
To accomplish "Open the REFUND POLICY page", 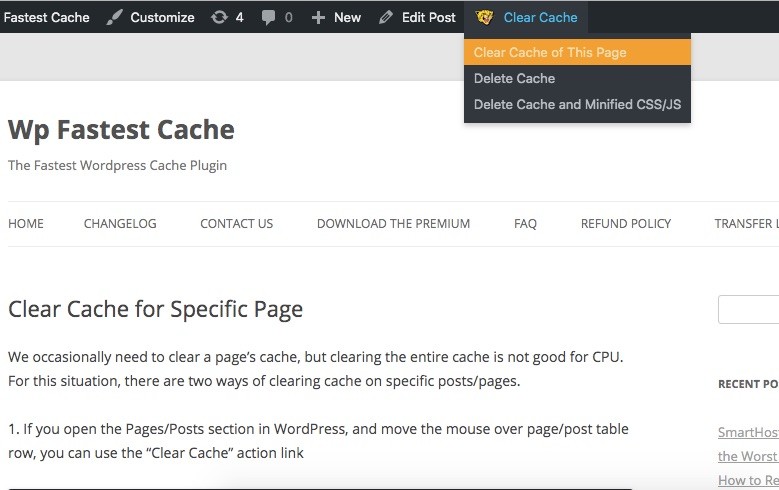I will pyautogui.click(x=626, y=224).
